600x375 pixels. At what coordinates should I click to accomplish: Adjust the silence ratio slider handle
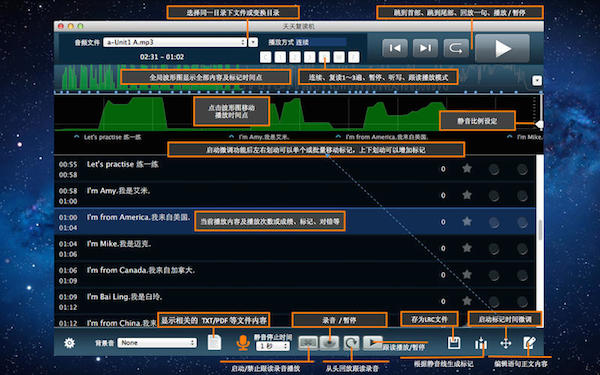tap(539, 124)
